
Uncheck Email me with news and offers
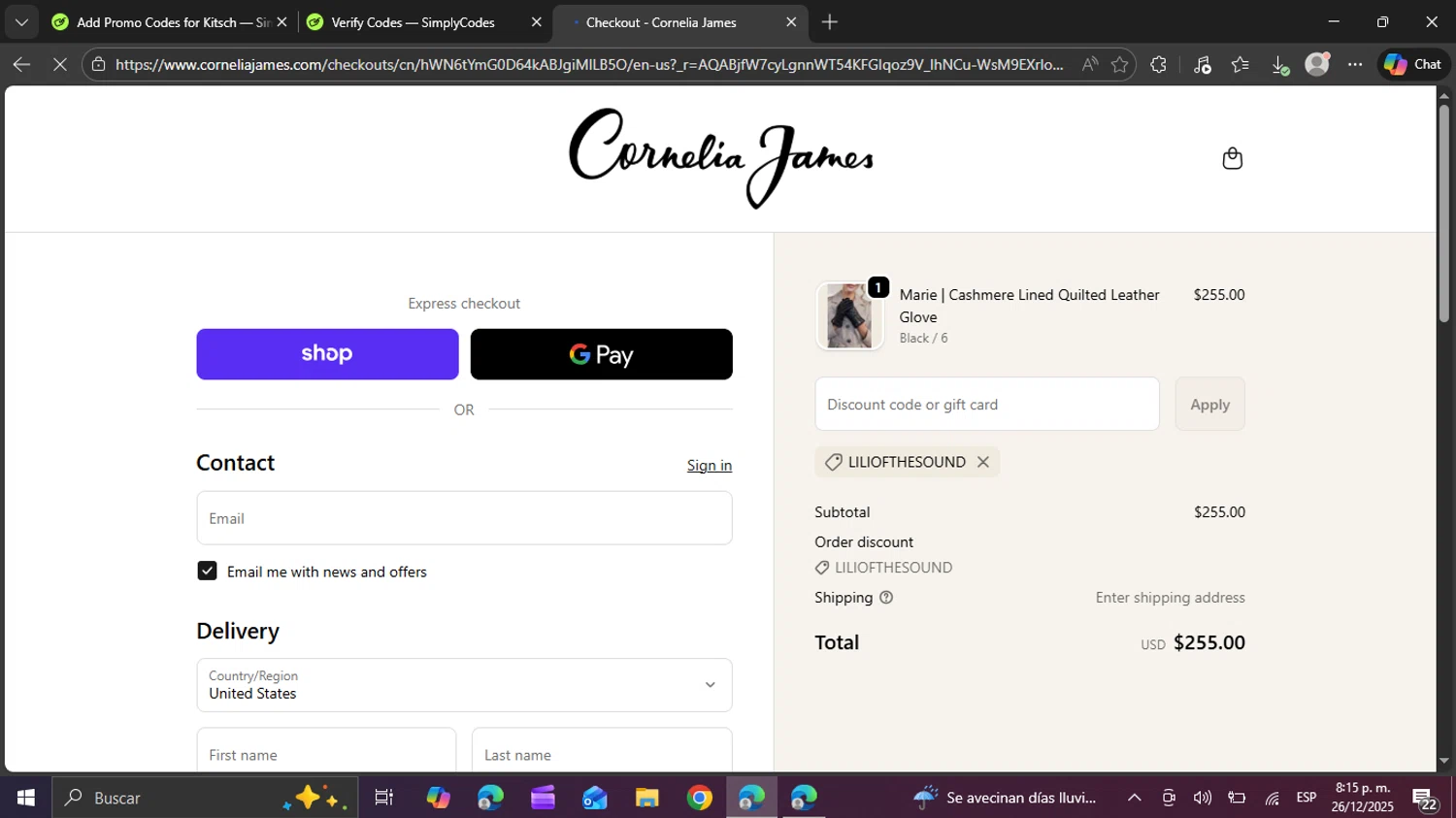207,571
